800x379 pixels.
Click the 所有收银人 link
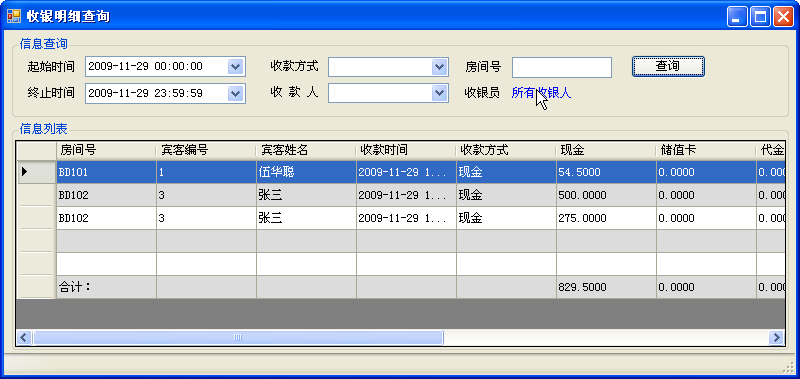point(541,93)
